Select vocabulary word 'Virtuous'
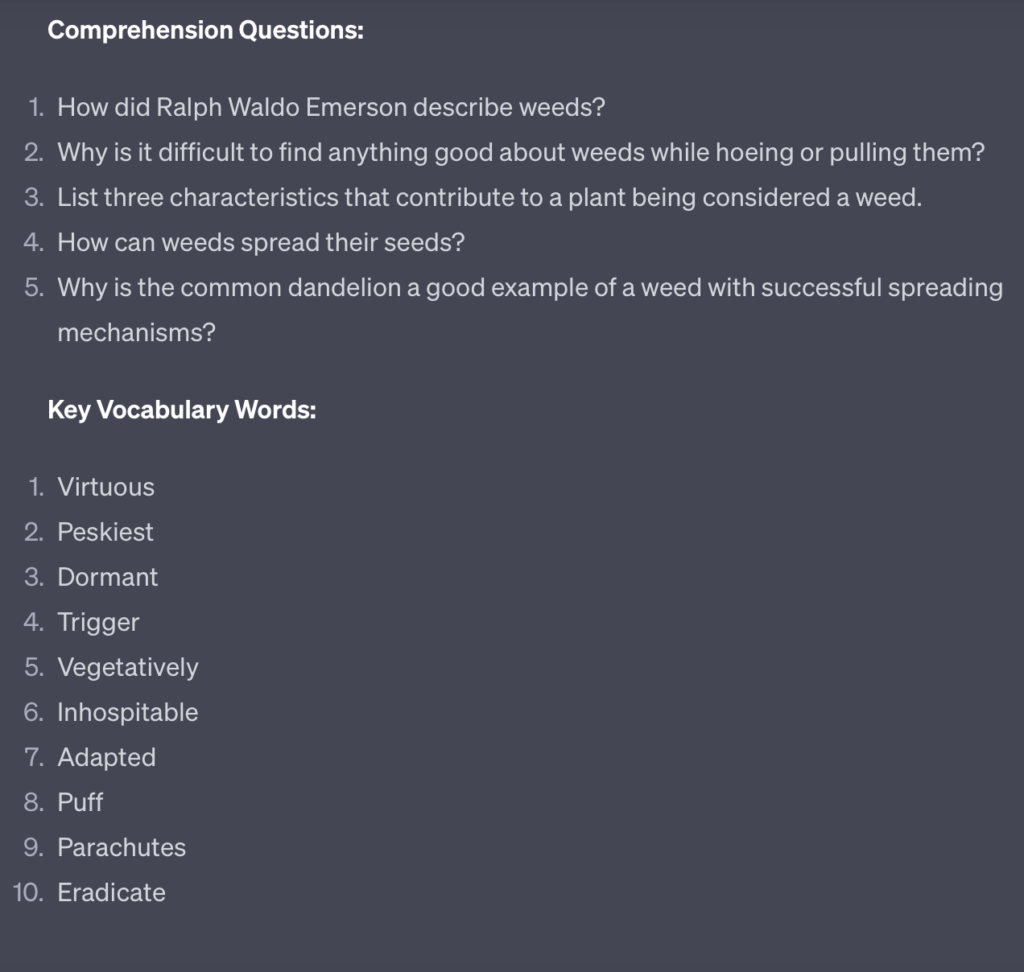This screenshot has height=972, width=1024. [106, 487]
